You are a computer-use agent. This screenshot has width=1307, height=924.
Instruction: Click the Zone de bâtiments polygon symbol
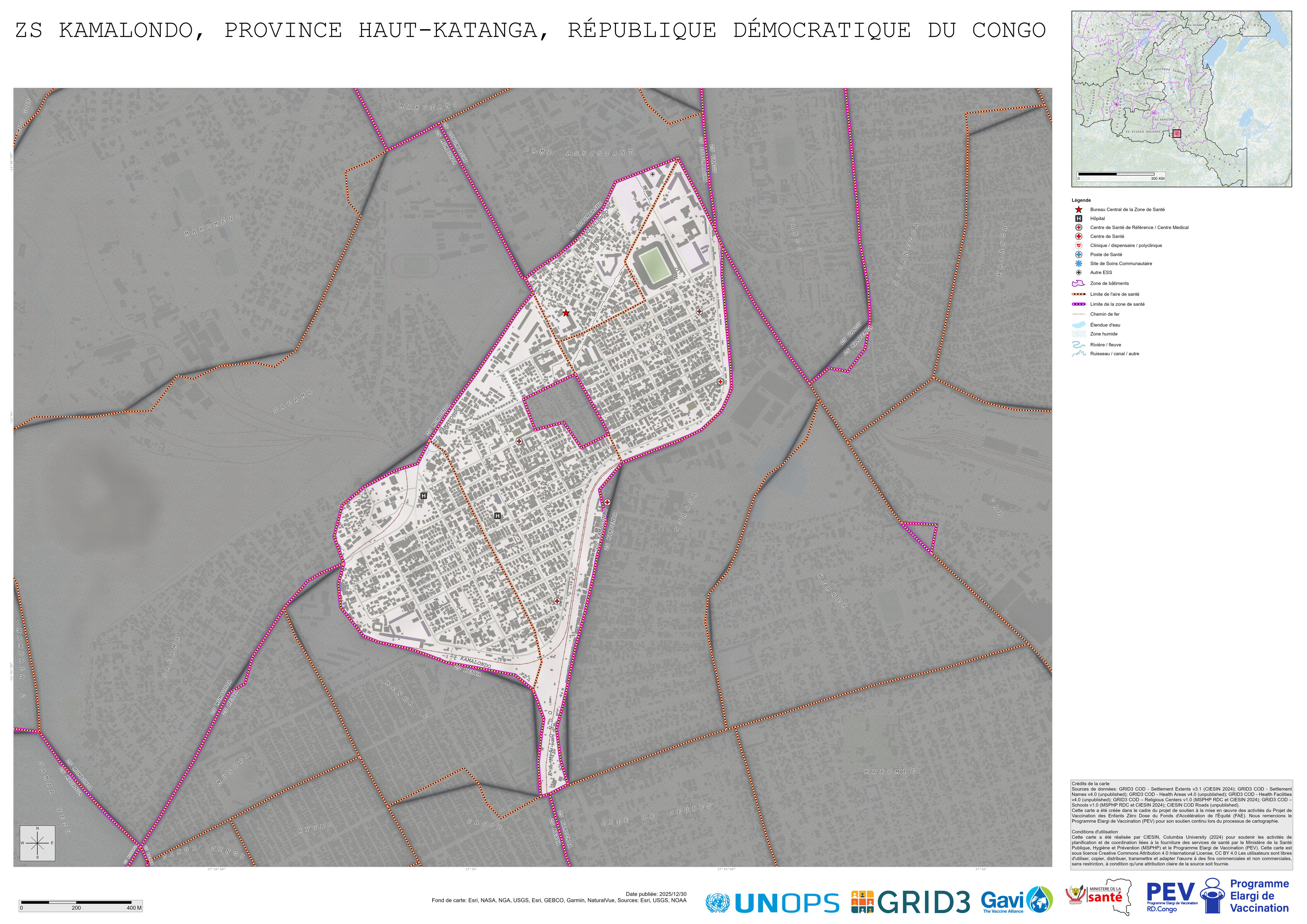1078,284
